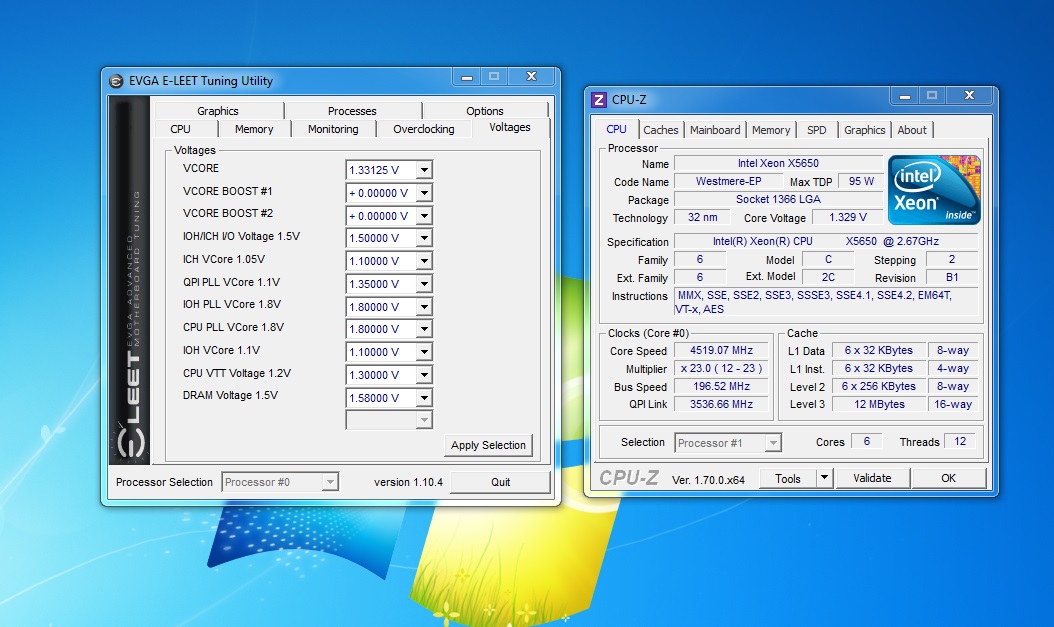1054x627 pixels.
Task: Open the Tools dropdown arrow in CPU-Z
Action: [824, 478]
